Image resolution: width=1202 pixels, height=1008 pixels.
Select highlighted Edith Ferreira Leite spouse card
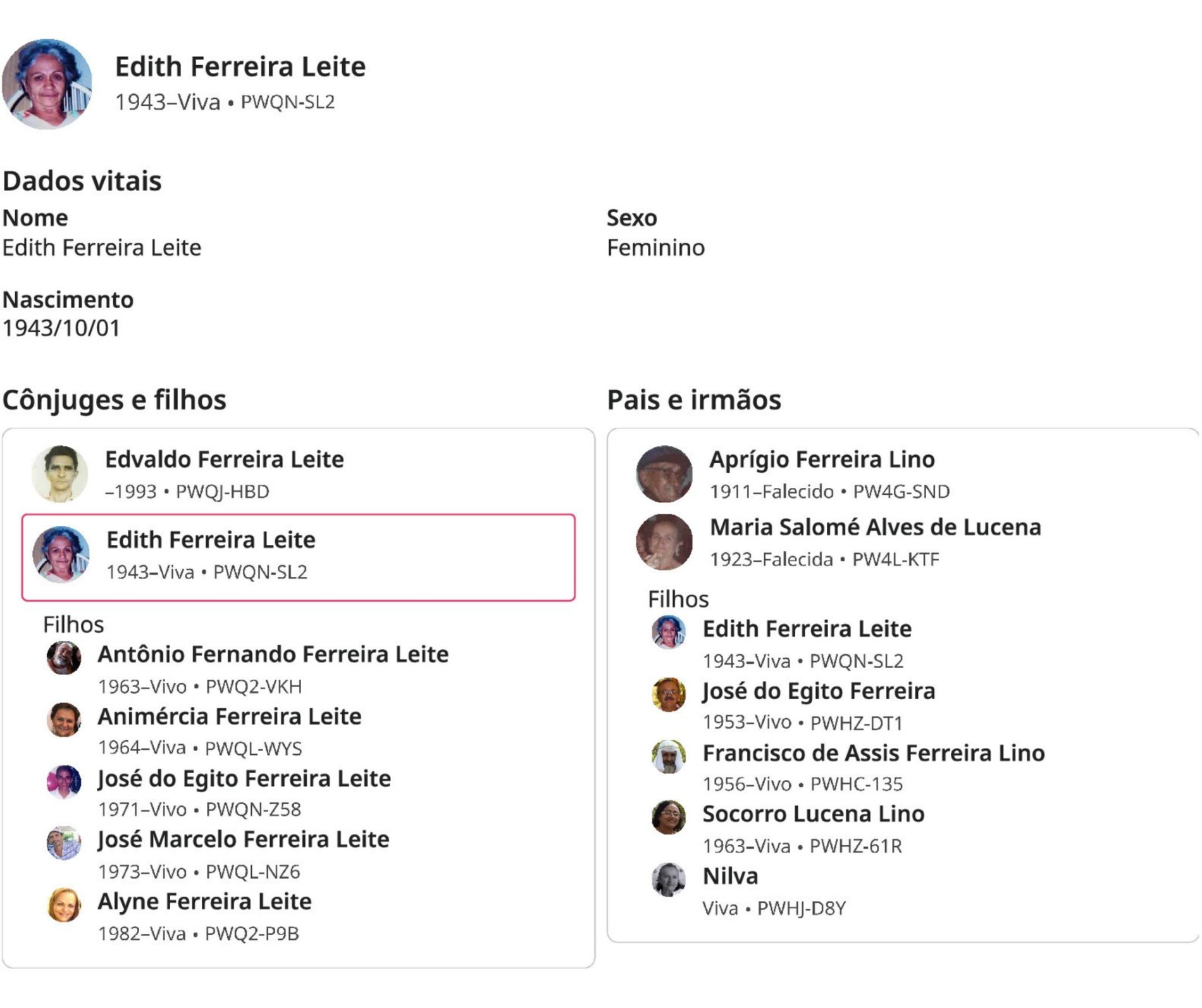point(298,557)
